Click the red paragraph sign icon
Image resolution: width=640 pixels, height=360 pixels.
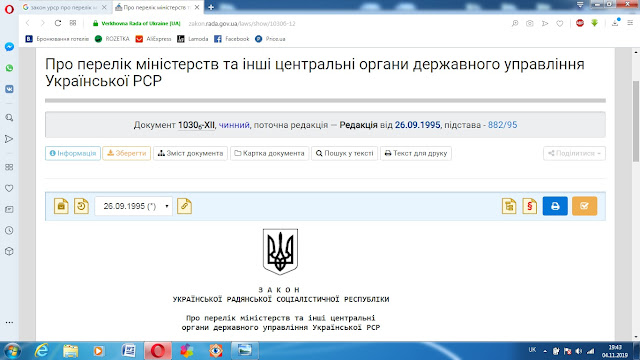tap(529, 206)
